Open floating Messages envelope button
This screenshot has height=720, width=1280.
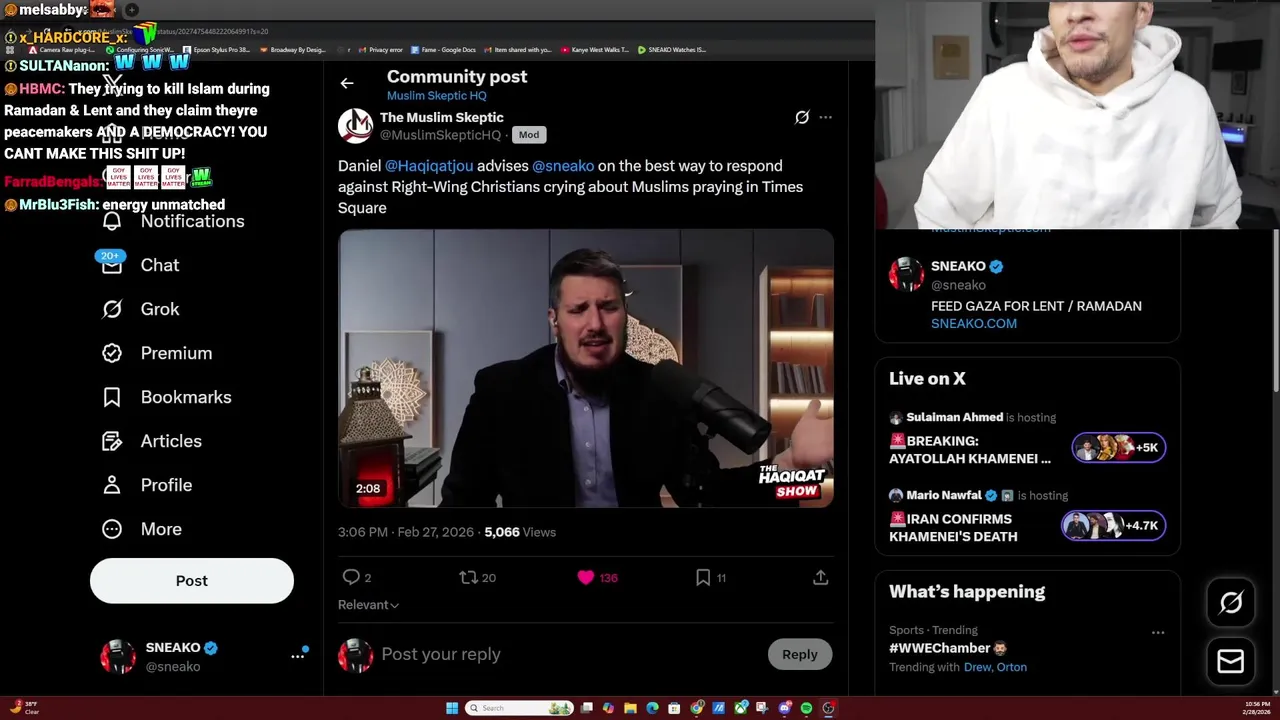click(1231, 661)
